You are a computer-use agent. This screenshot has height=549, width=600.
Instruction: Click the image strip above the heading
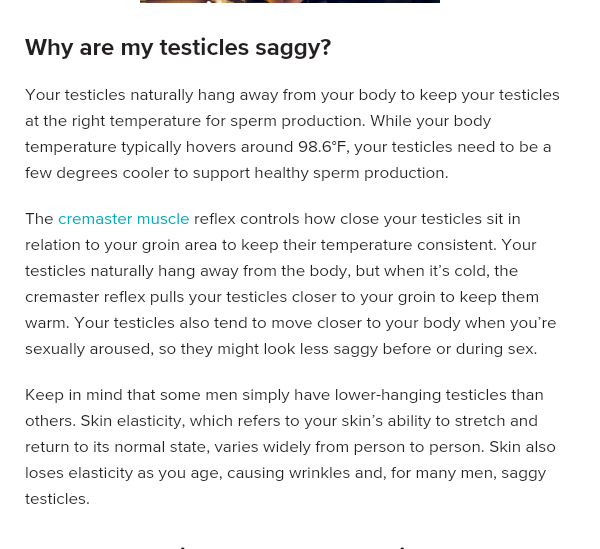click(290, 2)
